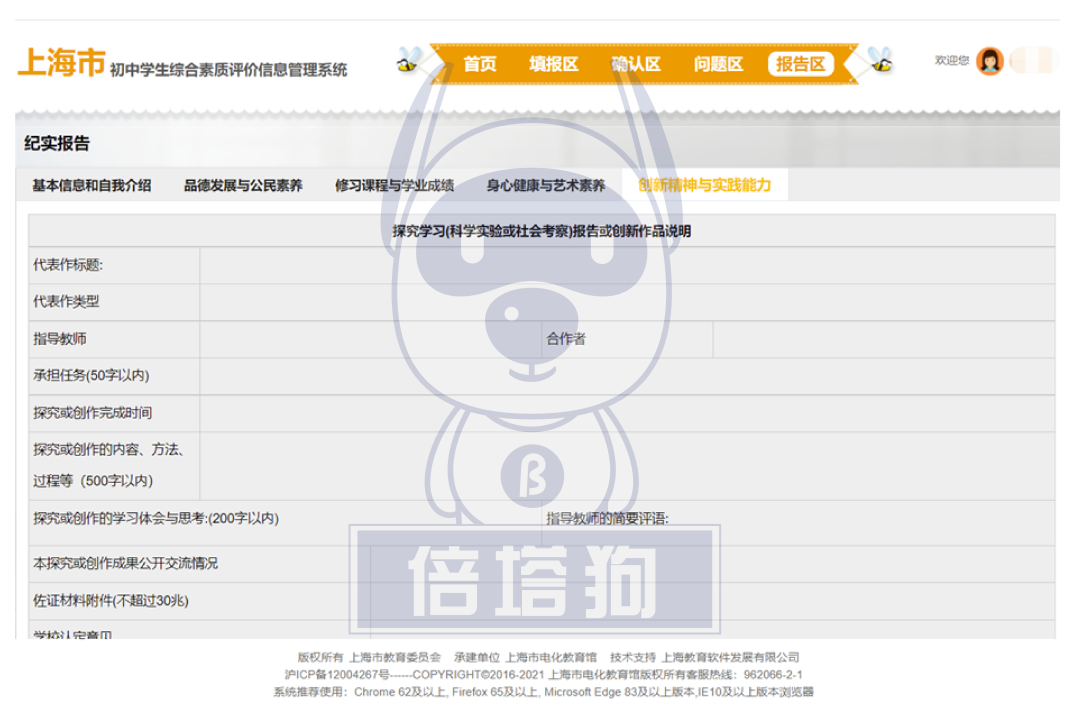Viewport: 1080px width, 722px height.
Task: Select the 报告区 navigation item
Action: [x=801, y=64]
